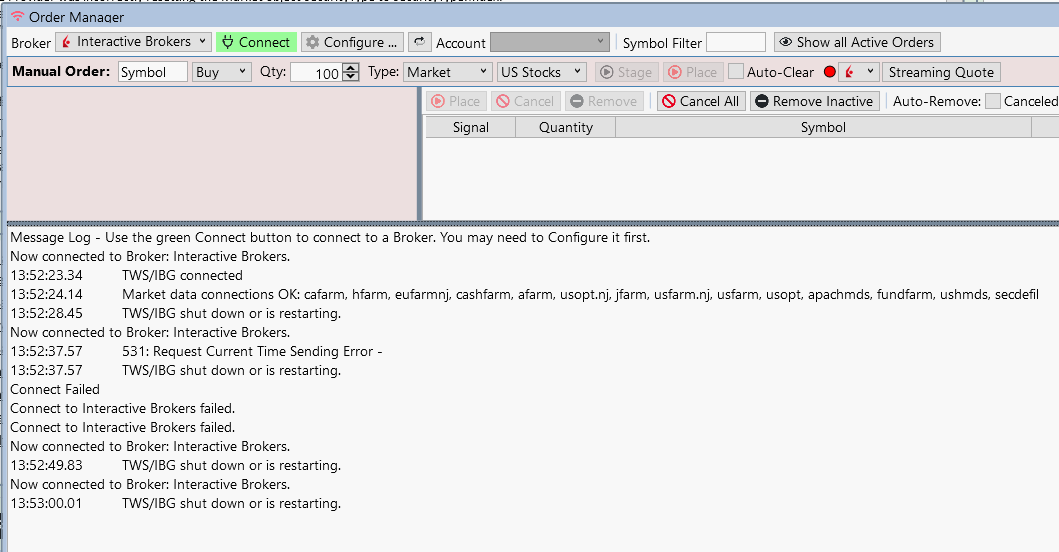1059x552 pixels.
Task: Open the streaming quote broker source dropdown
Action: point(858,72)
